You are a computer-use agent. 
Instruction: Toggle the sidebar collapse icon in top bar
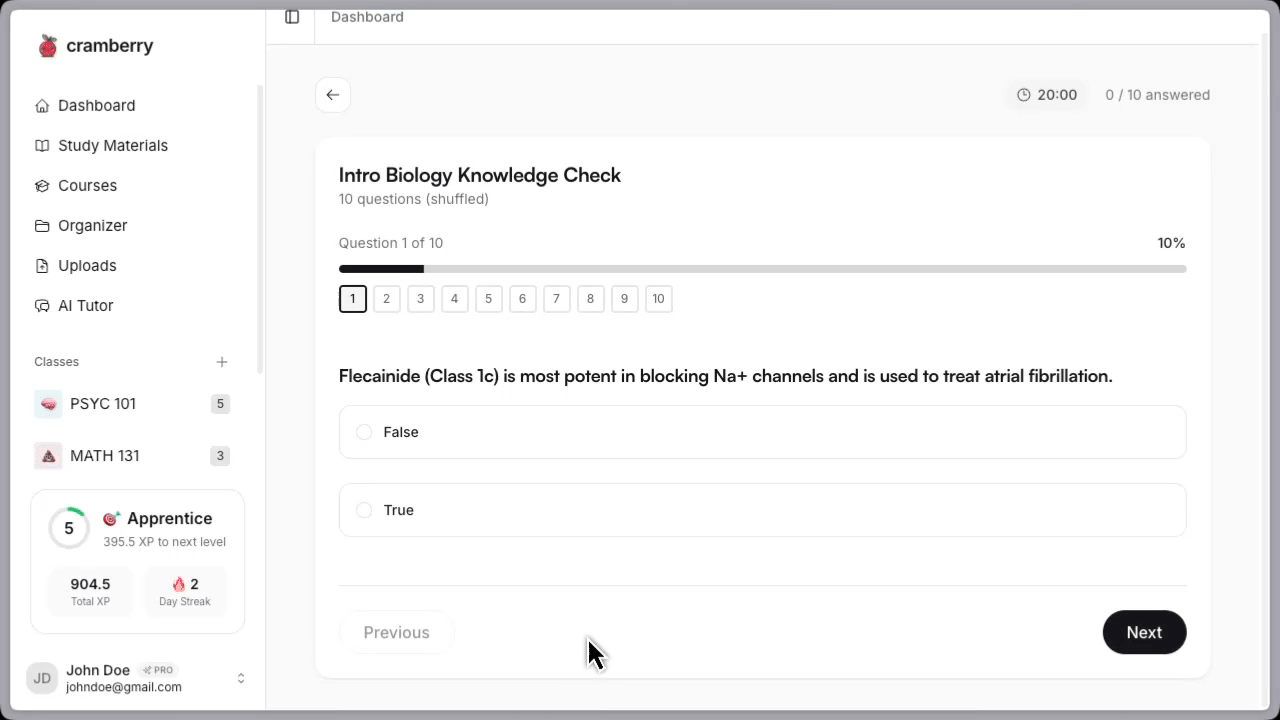click(292, 17)
